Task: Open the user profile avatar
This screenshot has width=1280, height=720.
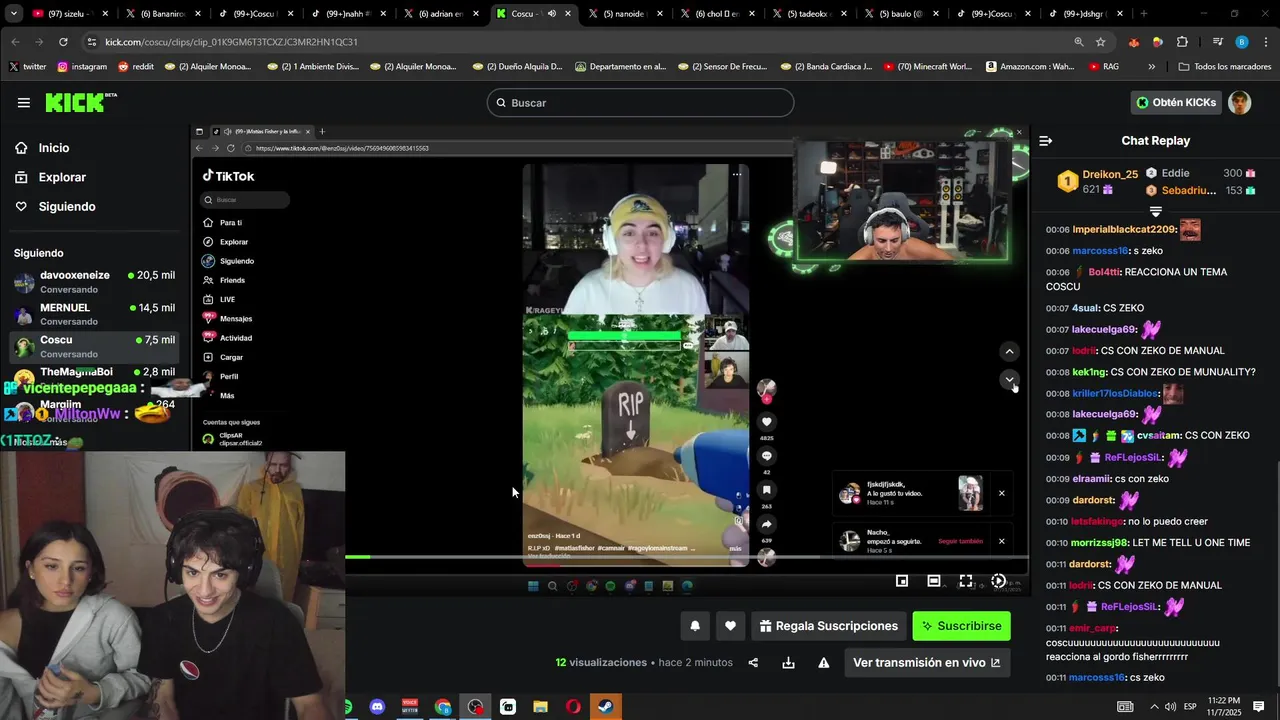Action: tap(1239, 102)
